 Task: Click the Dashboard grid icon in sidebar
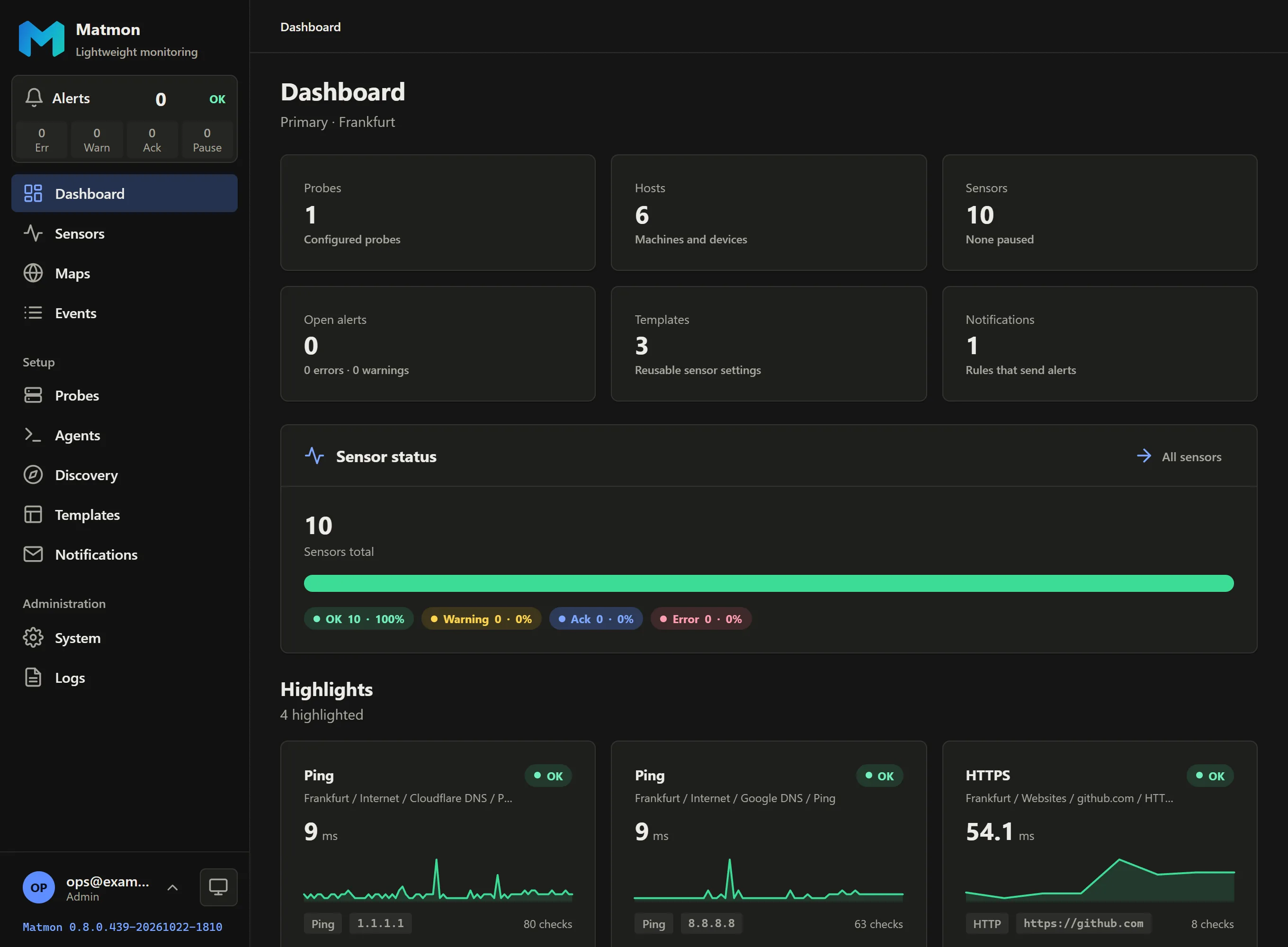[33, 193]
